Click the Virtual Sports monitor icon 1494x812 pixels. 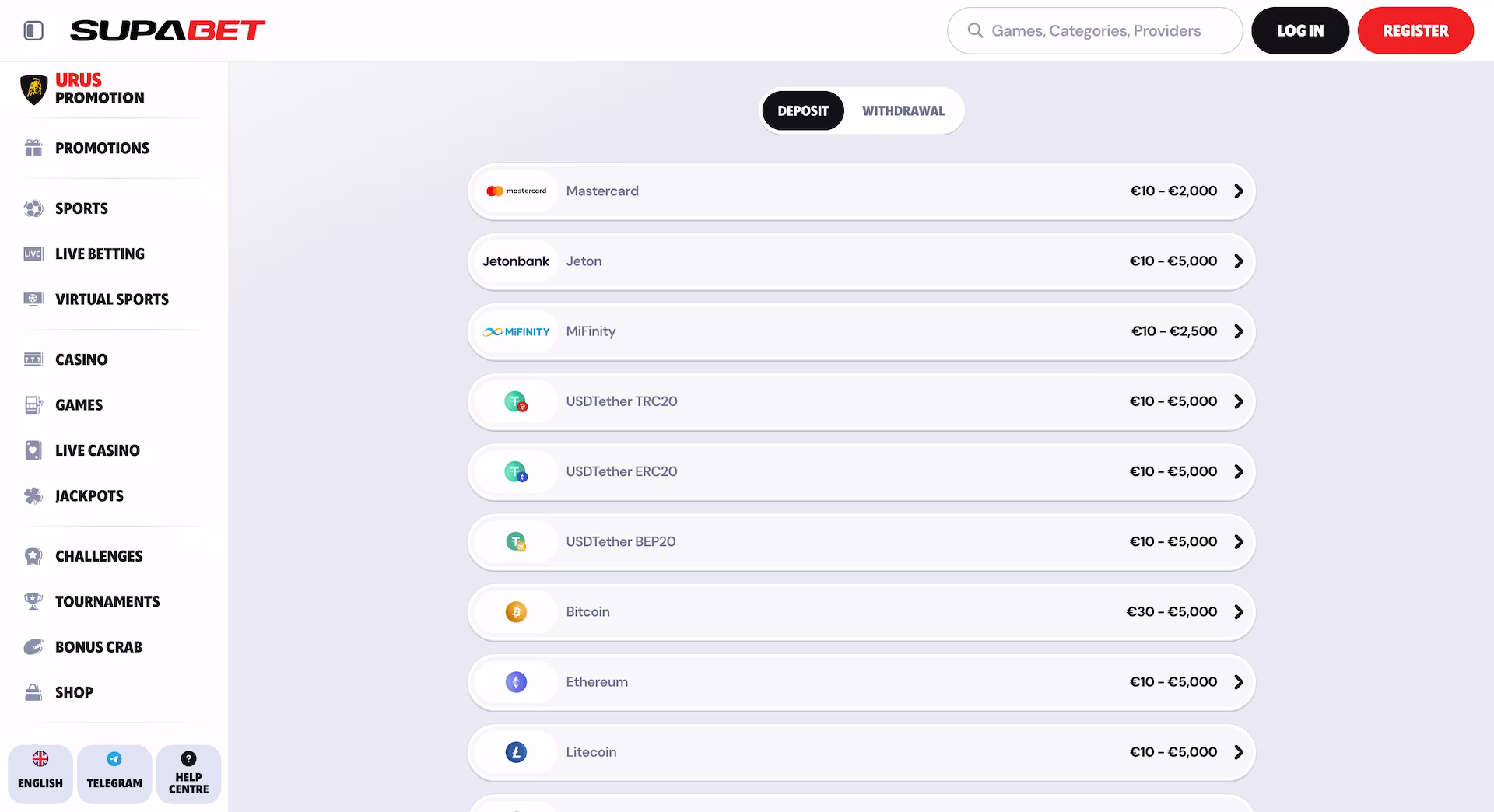(33, 299)
